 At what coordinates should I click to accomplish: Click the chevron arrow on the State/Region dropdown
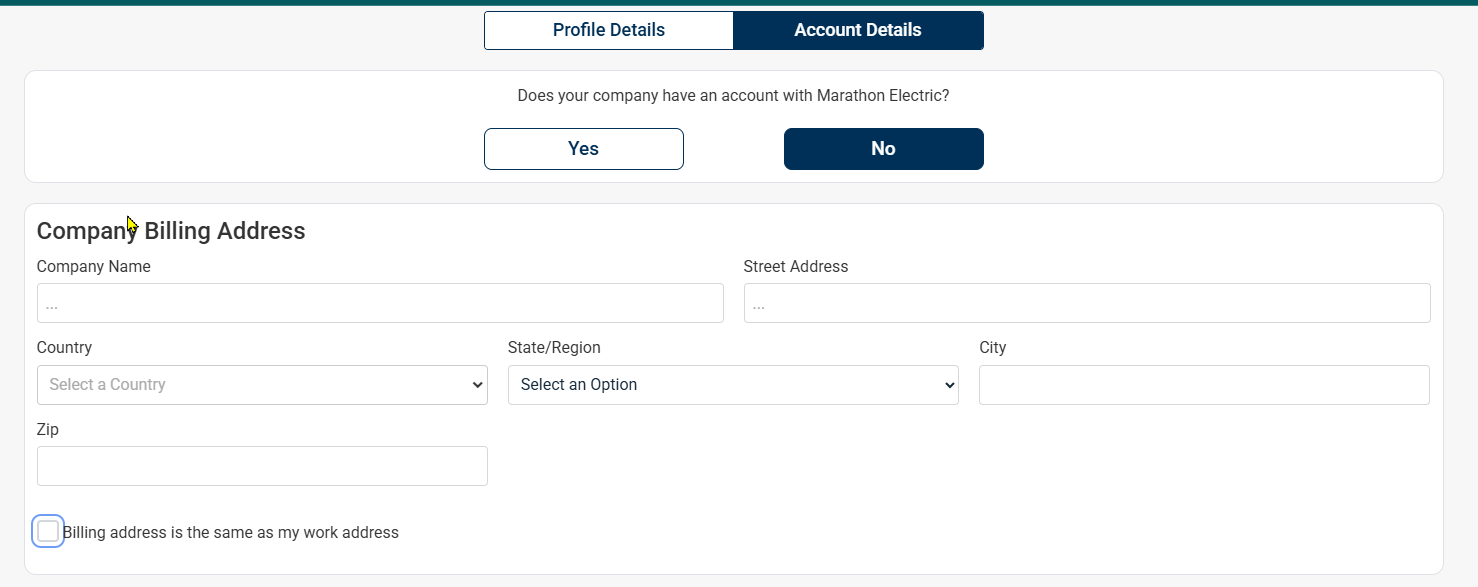tap(948, 386)
